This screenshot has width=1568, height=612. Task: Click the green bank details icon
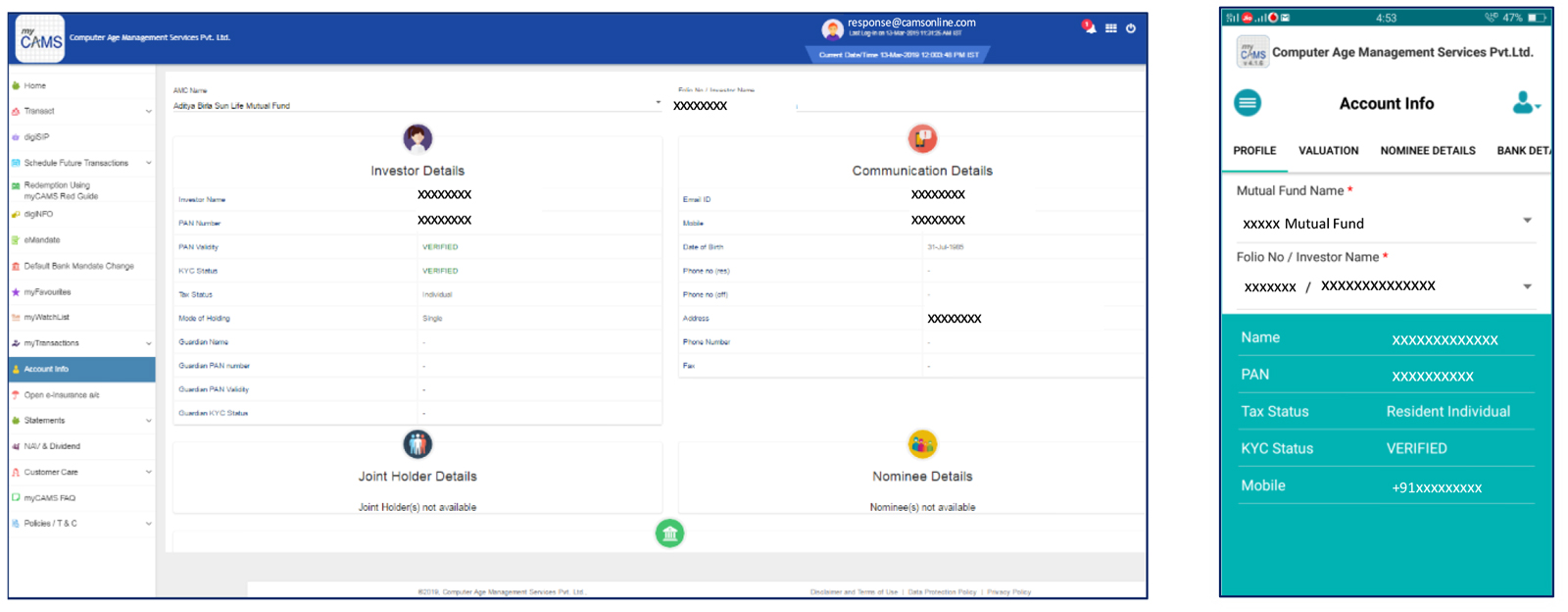coord(669,534)
